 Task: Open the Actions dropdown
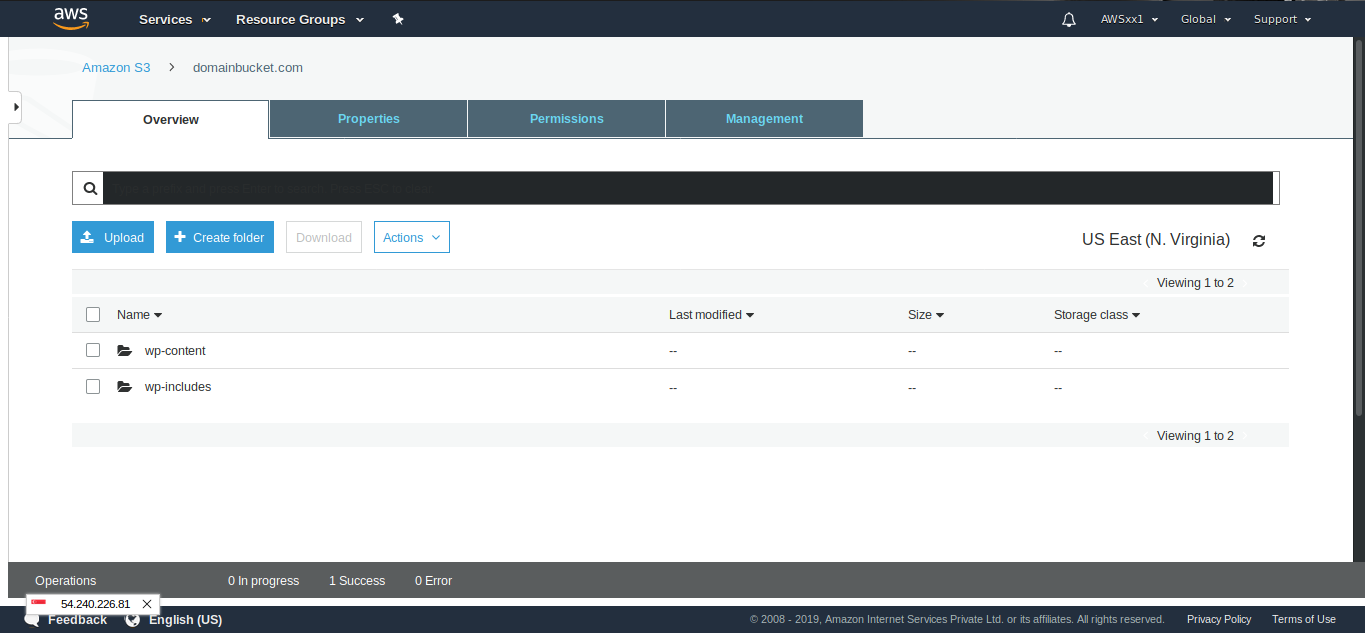[x=411, y=237]
